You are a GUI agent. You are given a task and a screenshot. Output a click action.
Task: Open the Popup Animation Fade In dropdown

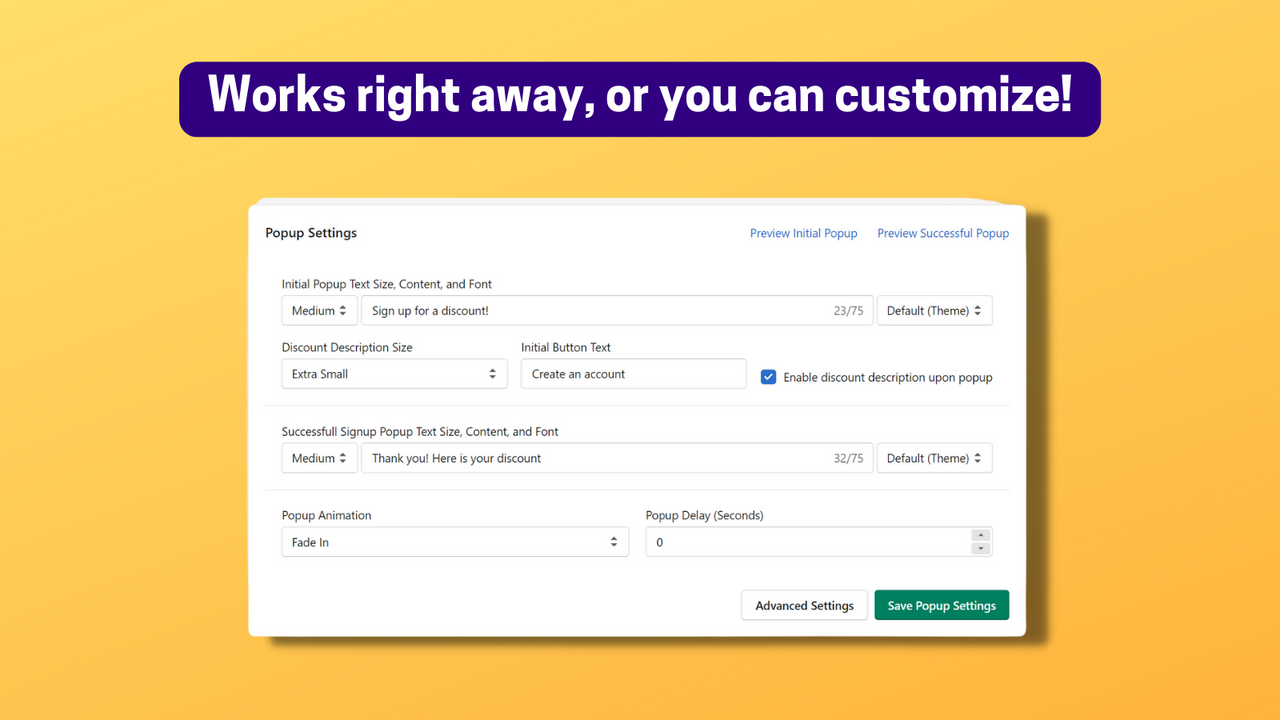click(455, 542)
